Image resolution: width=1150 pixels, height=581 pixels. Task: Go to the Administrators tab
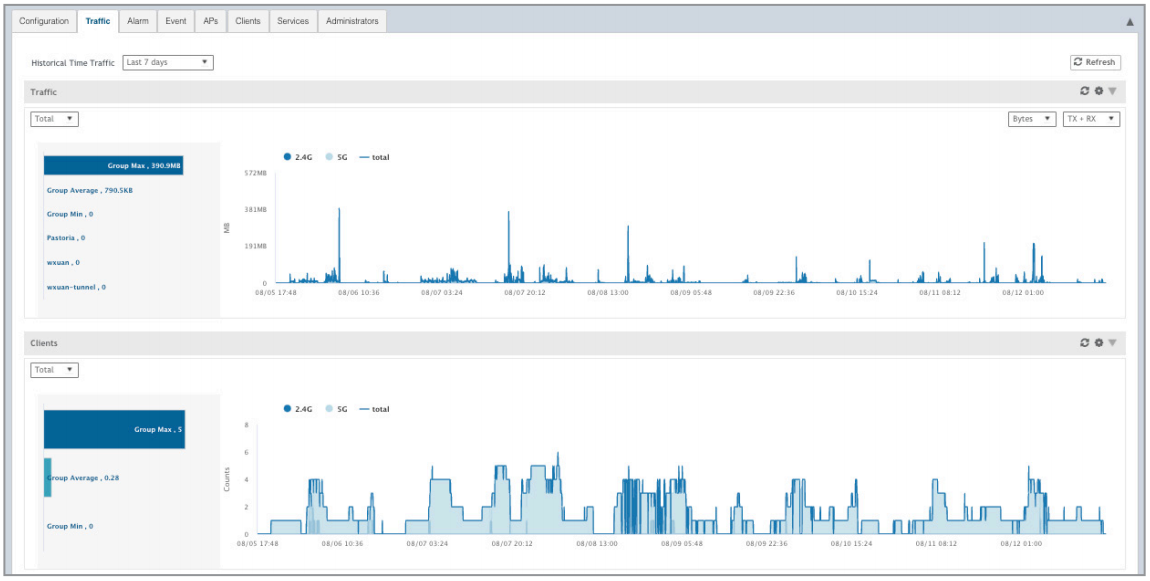tap(352, 21)
